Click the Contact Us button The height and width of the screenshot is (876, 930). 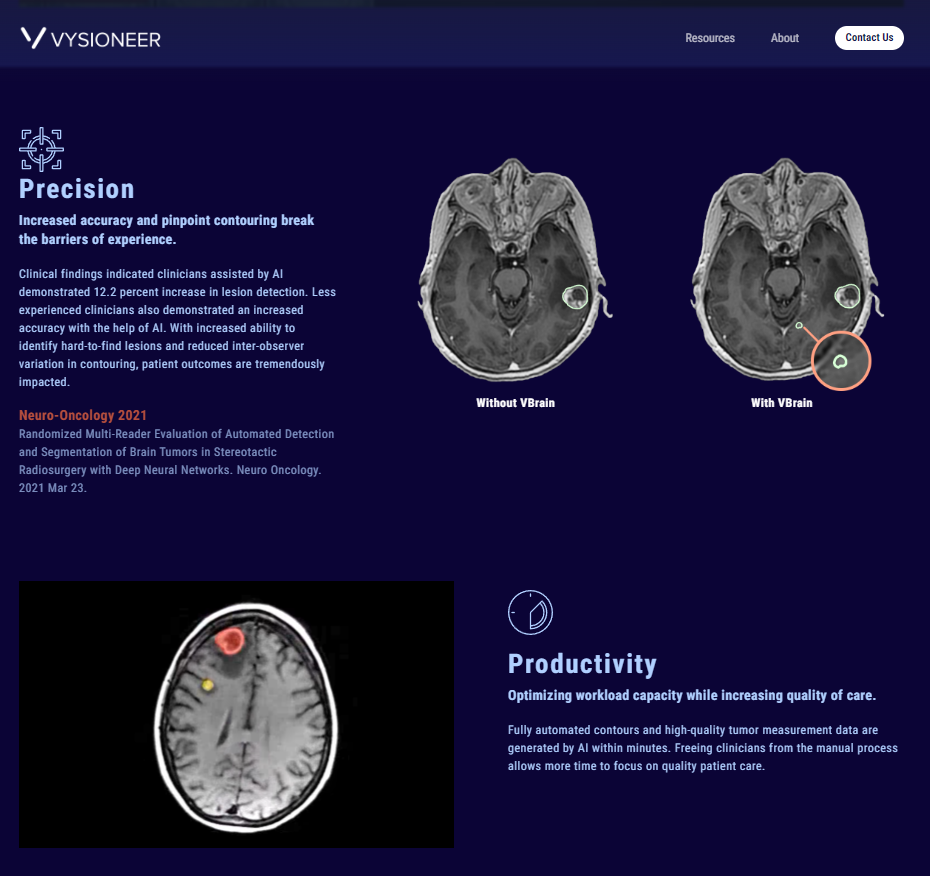[x=869, y=38]
